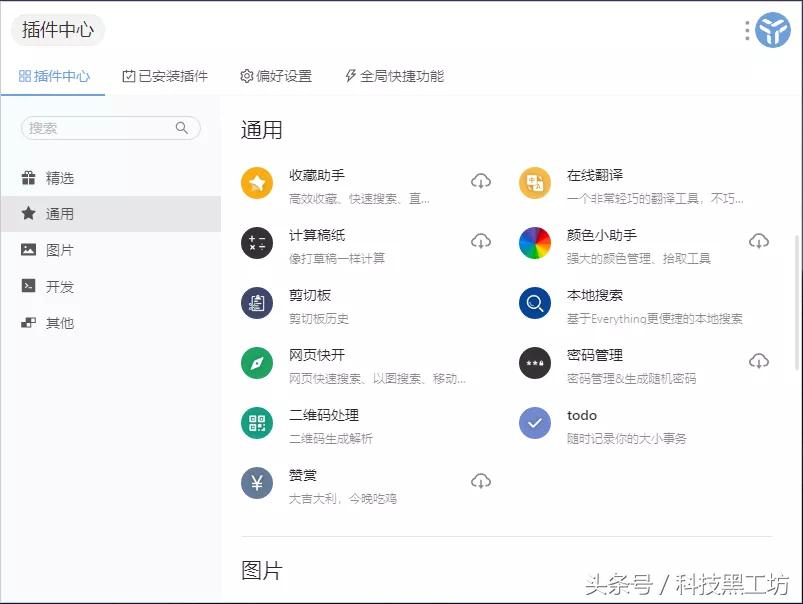Click the 剪切板 clipboard plugin icon
803x604 pixels.
(x=257, y=305)
